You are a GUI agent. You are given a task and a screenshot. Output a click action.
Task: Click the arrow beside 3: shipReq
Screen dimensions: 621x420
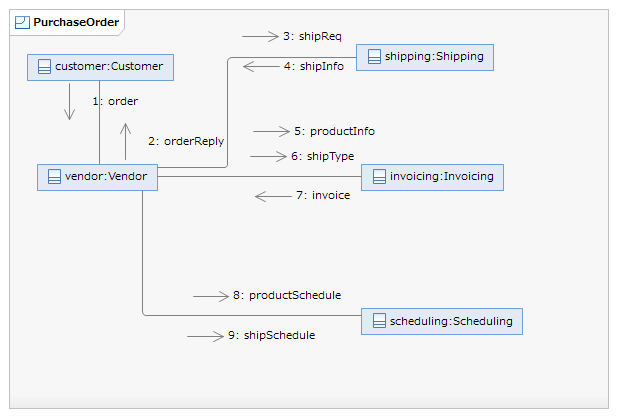260,36
